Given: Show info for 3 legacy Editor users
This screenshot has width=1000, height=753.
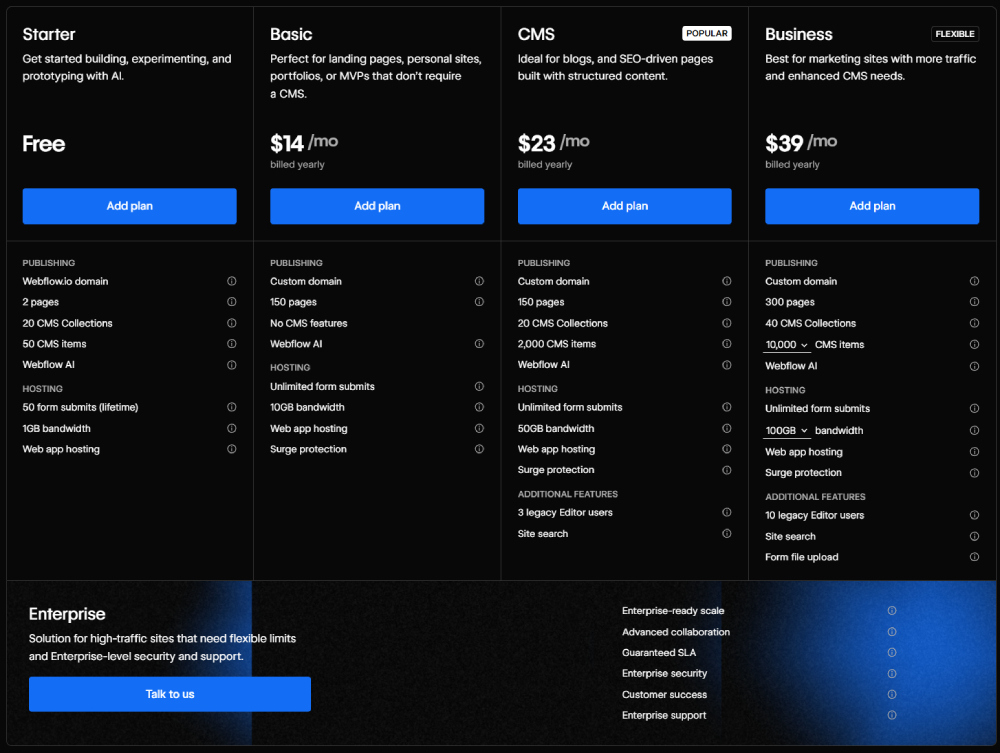Looking at the screenshot, I should (x=726, y=512).
